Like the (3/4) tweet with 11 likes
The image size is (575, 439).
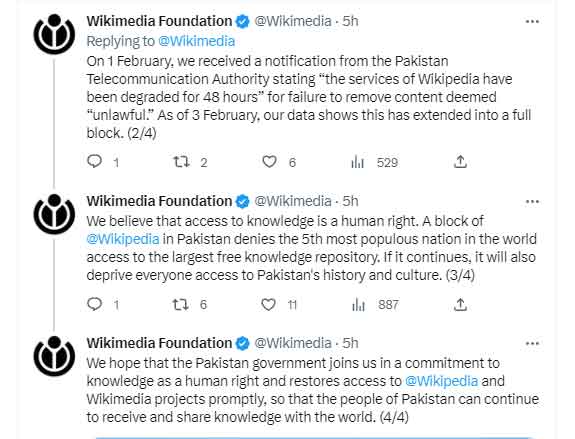coord(268,304)
